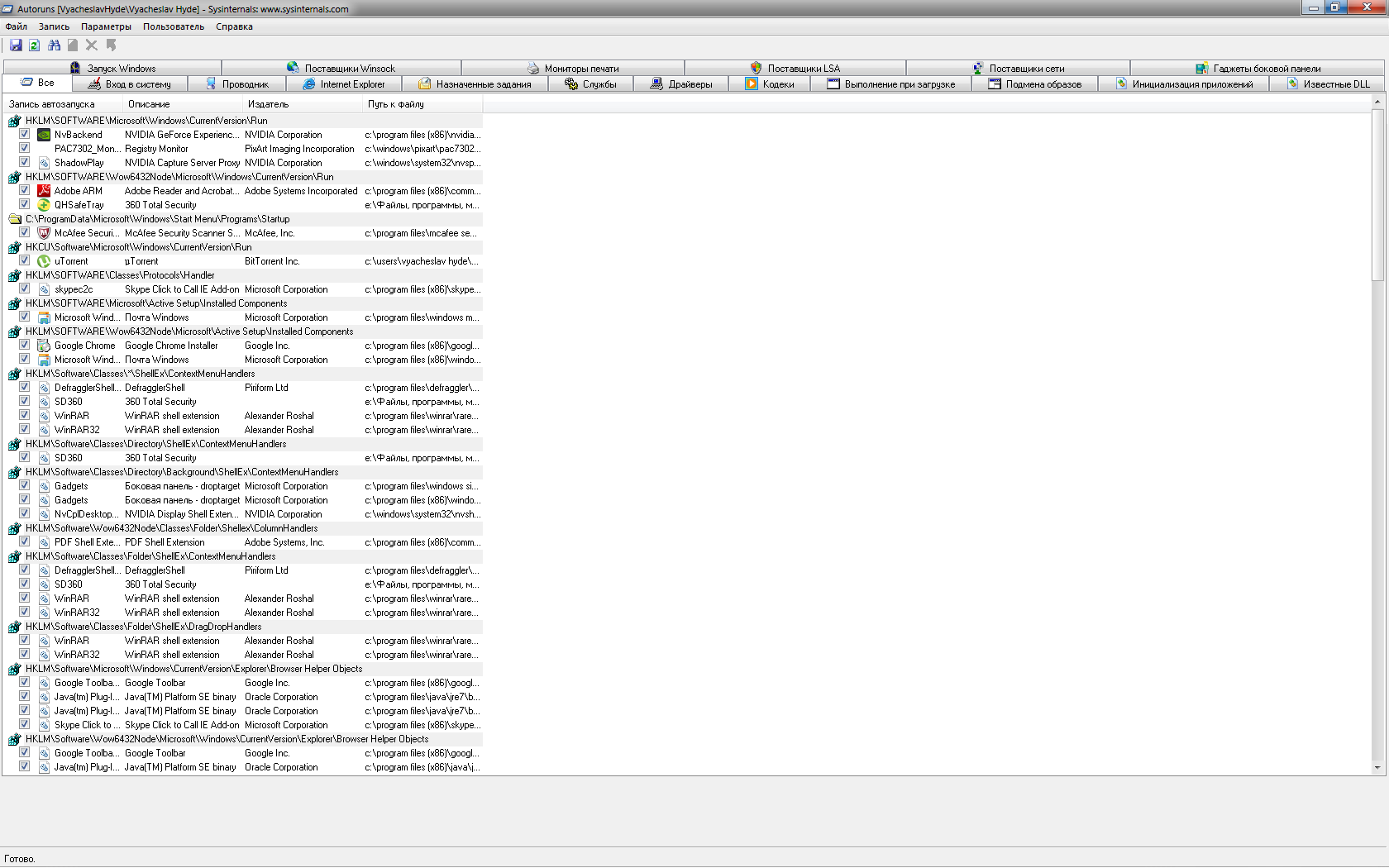1389x868 pixels.
Task: Sort by the Издатель column header
Action: [x=268, y=104]
